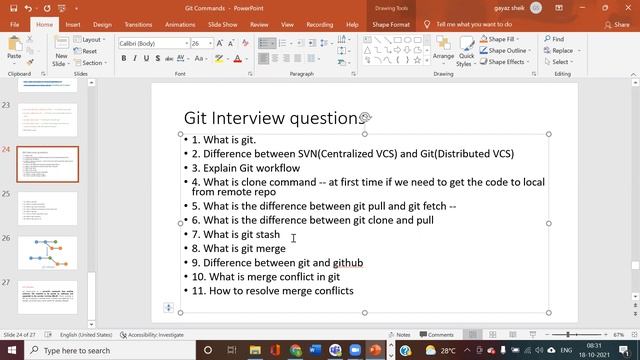Select slide 26 thumbnail with diagram
Image resolution: width=640 pixels, height=360 pixels.
(x=47, y=253)
